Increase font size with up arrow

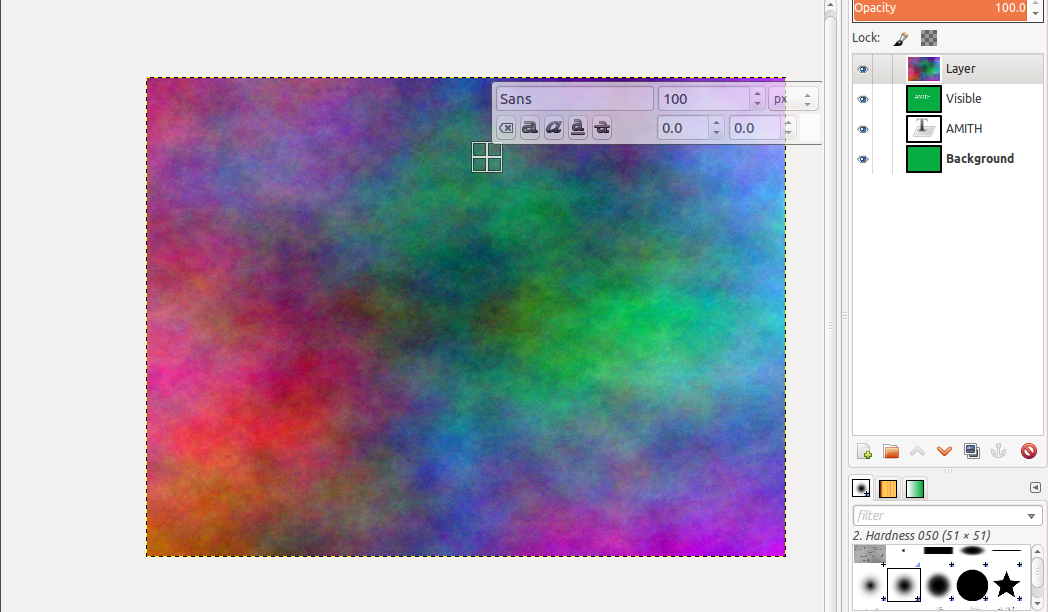pyautogui.click(x=757, y=94)
